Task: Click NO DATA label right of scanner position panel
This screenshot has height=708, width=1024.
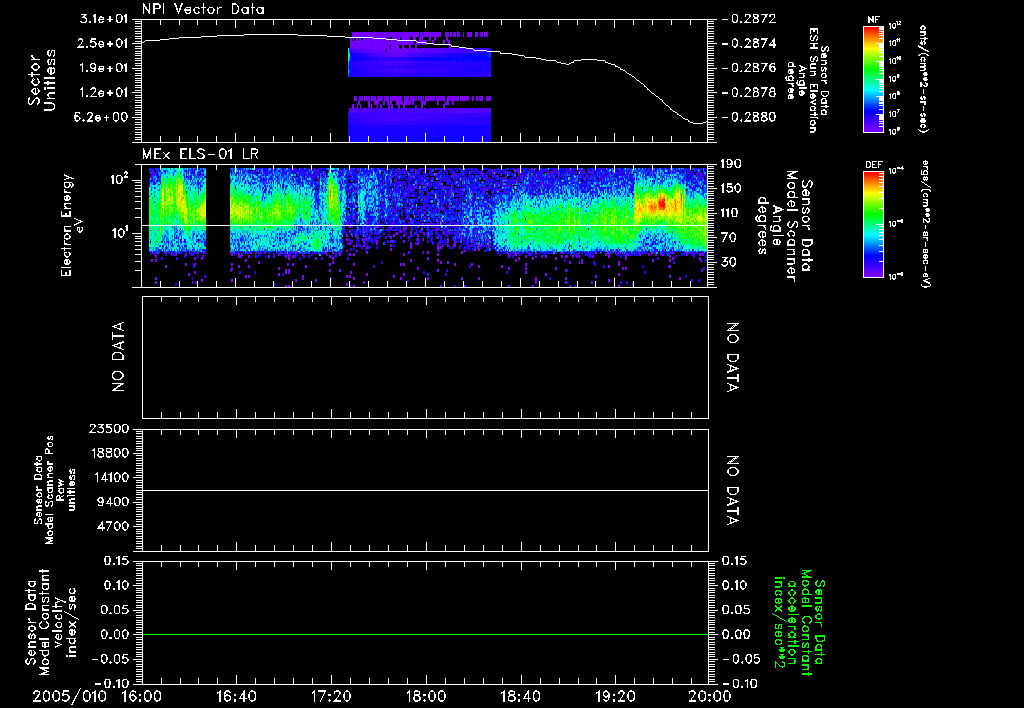Action: [732, 490]
